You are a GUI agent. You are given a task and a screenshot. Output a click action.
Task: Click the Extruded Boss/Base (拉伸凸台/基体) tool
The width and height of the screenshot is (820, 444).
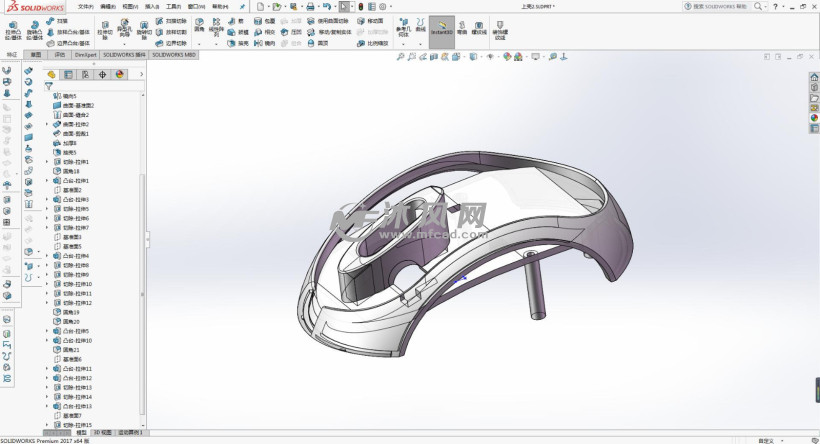13,31
